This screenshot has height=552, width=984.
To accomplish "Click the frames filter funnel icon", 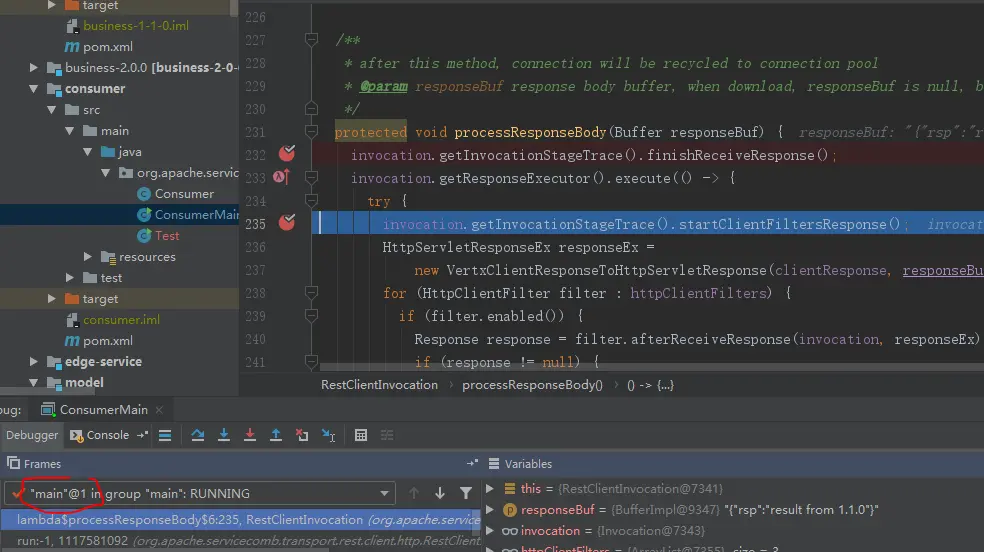I will 466,493.
